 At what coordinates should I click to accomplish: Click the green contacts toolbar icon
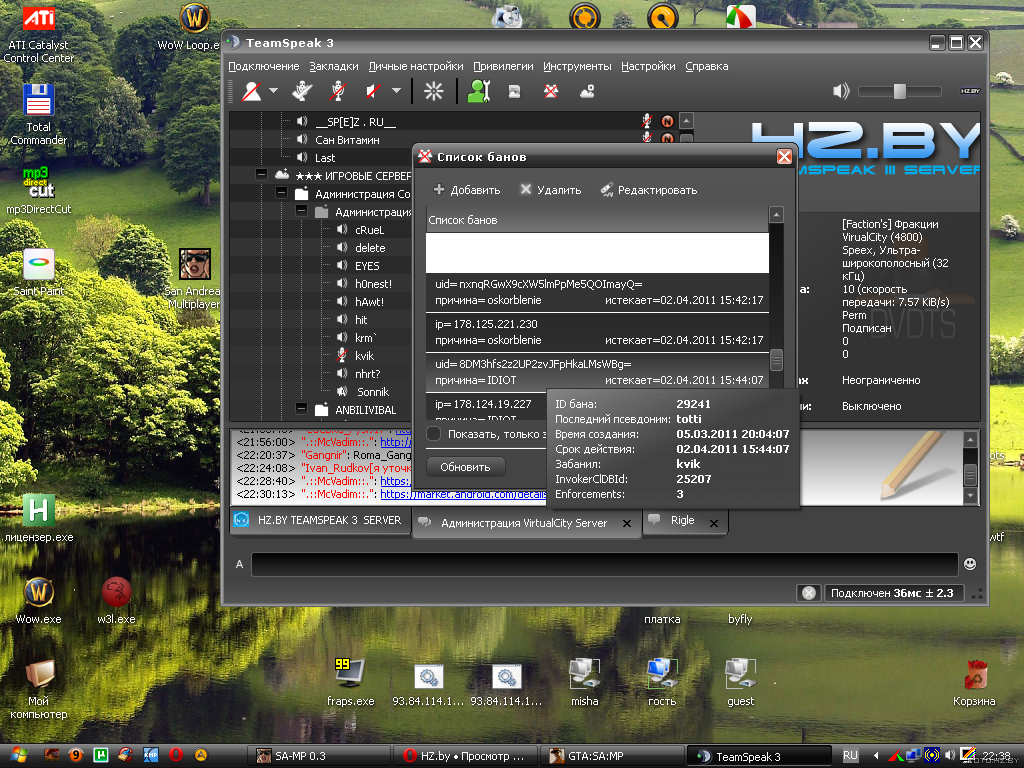(x=478, y=92)
